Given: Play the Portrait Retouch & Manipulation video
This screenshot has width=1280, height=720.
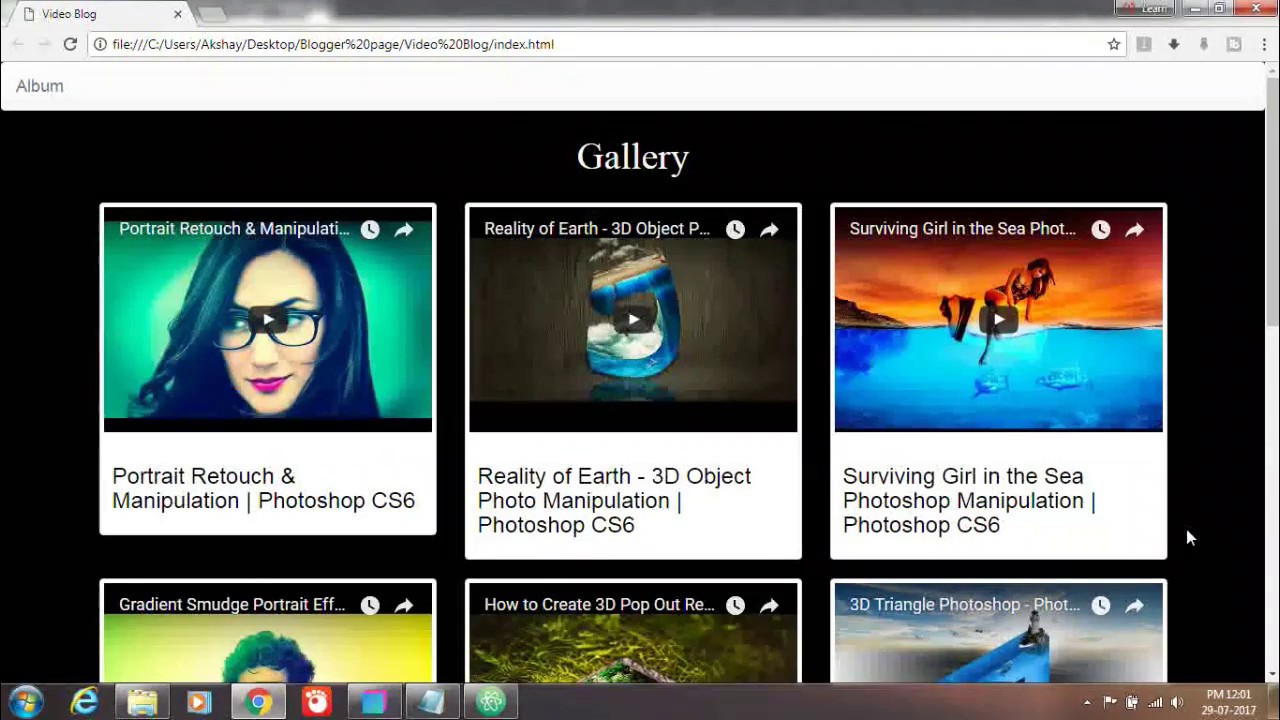Looking at the screenshot, I should pos(268,320).
